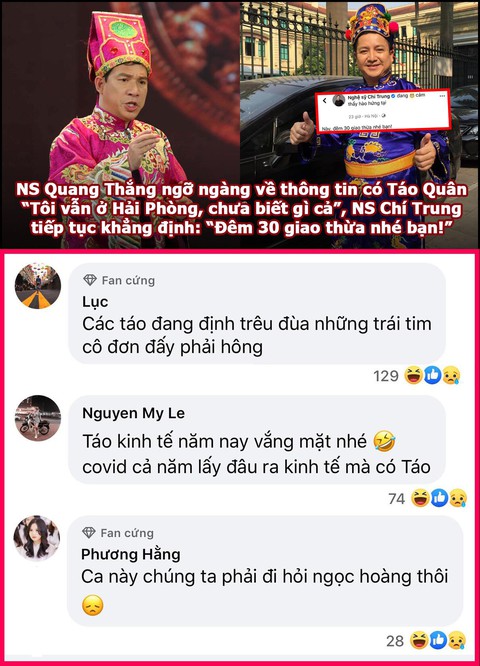This screenshot has height=666, width=480.
Task: Click Phương Hằng's avatar photo
Action: click(37, 538)
